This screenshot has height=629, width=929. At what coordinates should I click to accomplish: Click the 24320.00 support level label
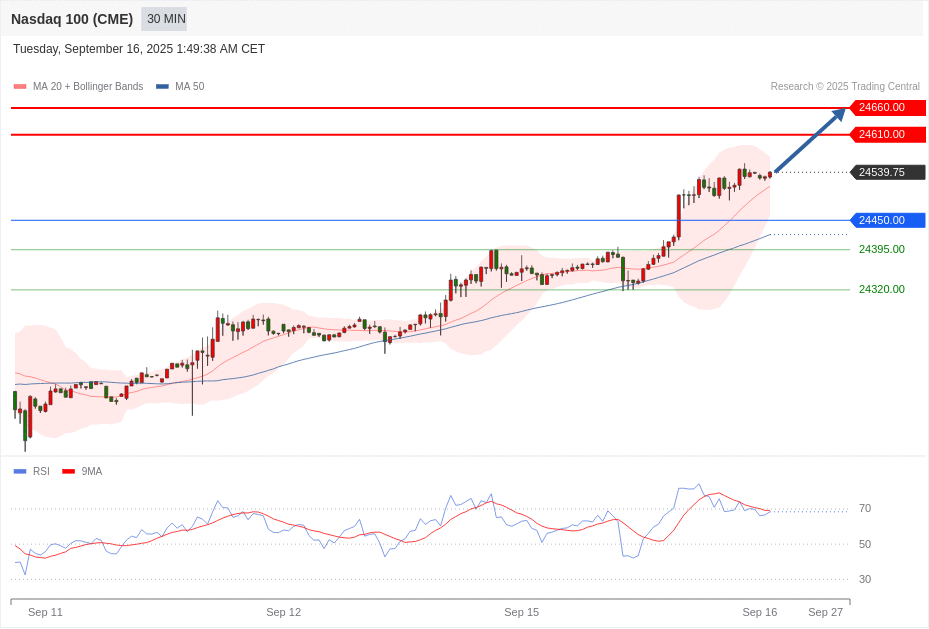(882, 290)
